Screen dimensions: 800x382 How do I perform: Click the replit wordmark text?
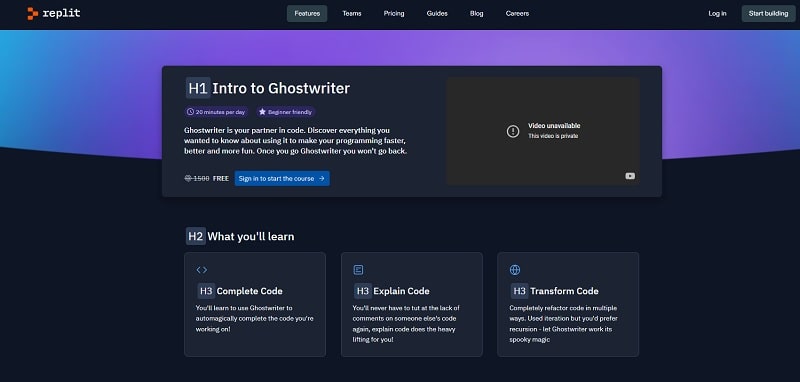(x=62, y=13)
